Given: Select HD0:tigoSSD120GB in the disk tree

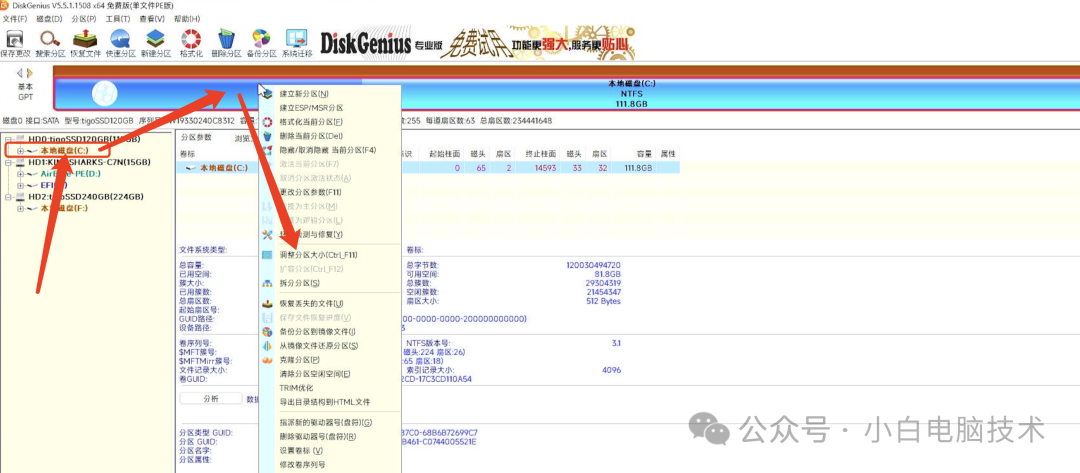Looking at the screenshot, I should (84, 139).
